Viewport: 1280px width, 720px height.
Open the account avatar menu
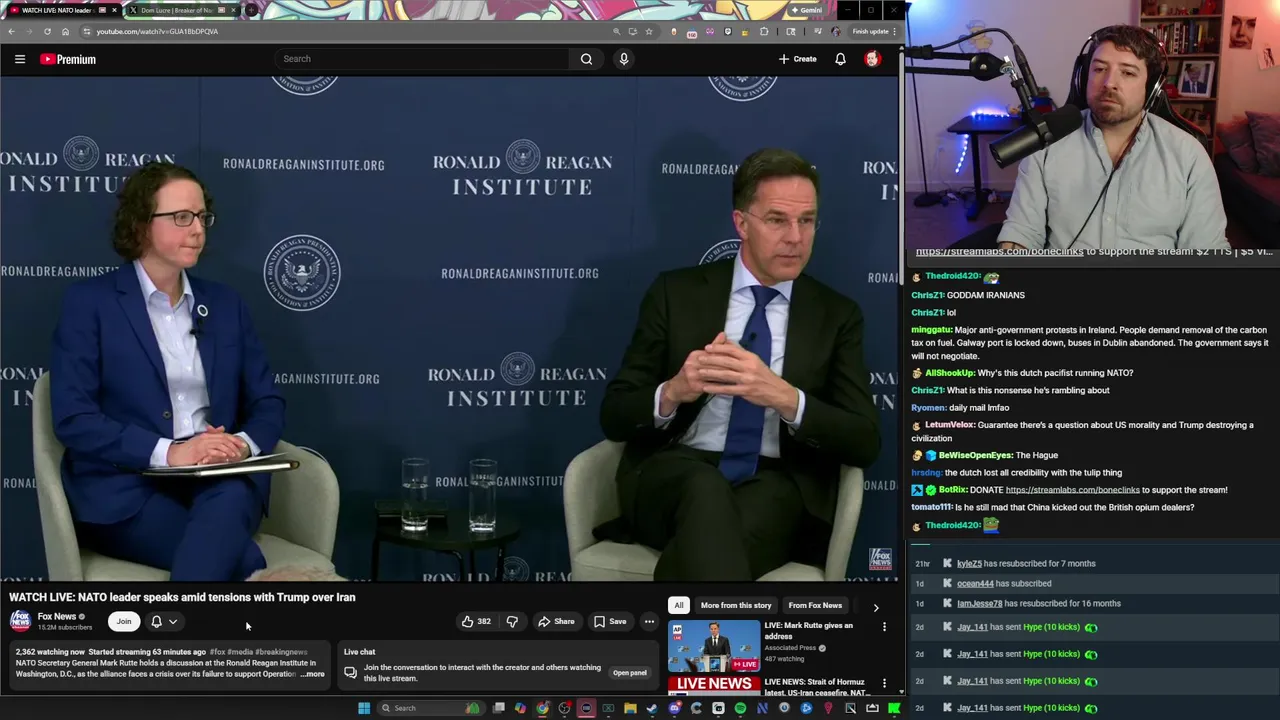(x=872, y=59)
